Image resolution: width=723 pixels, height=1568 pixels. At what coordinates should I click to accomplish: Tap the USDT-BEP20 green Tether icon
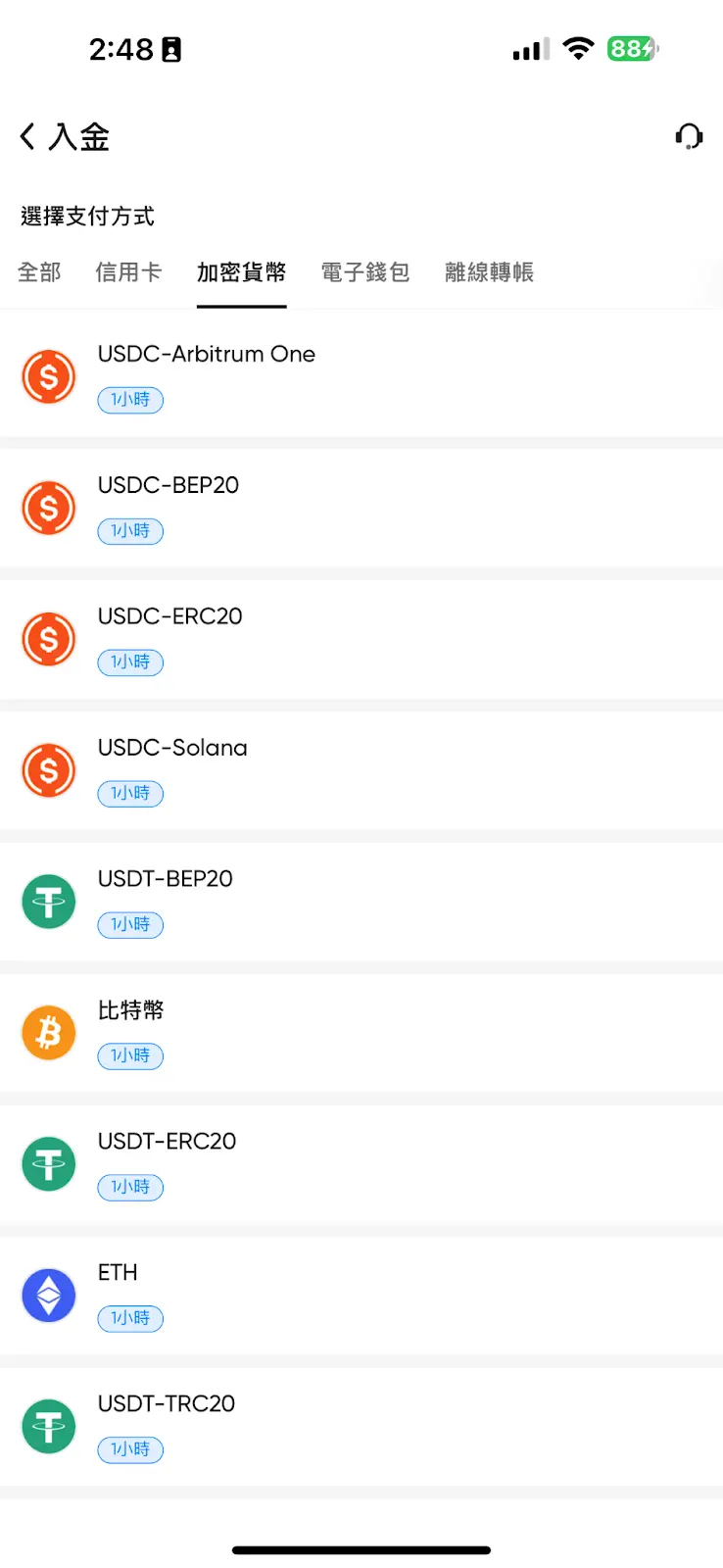pos(49,902)
